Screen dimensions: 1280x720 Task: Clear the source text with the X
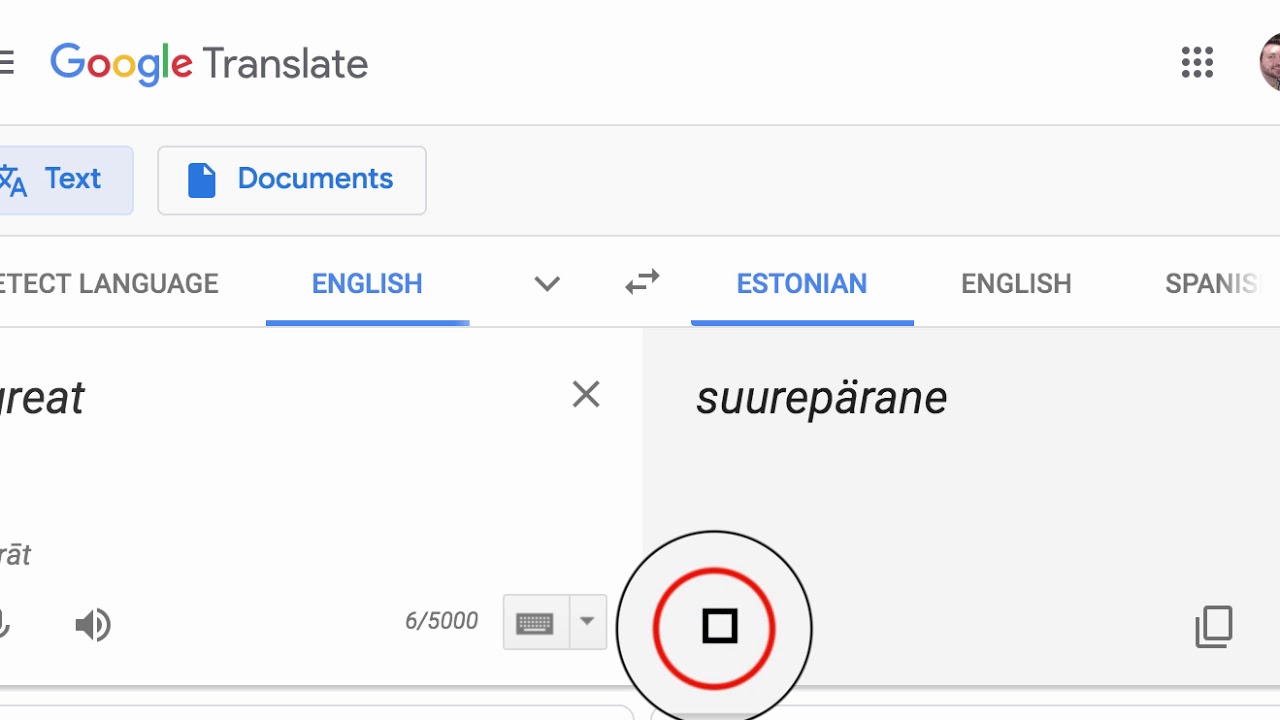coord(586,395)
